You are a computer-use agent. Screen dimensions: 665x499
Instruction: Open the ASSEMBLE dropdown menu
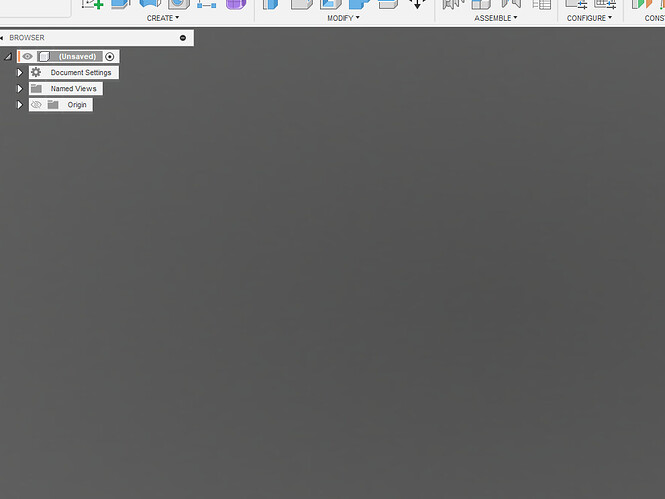tap(495, 18)
